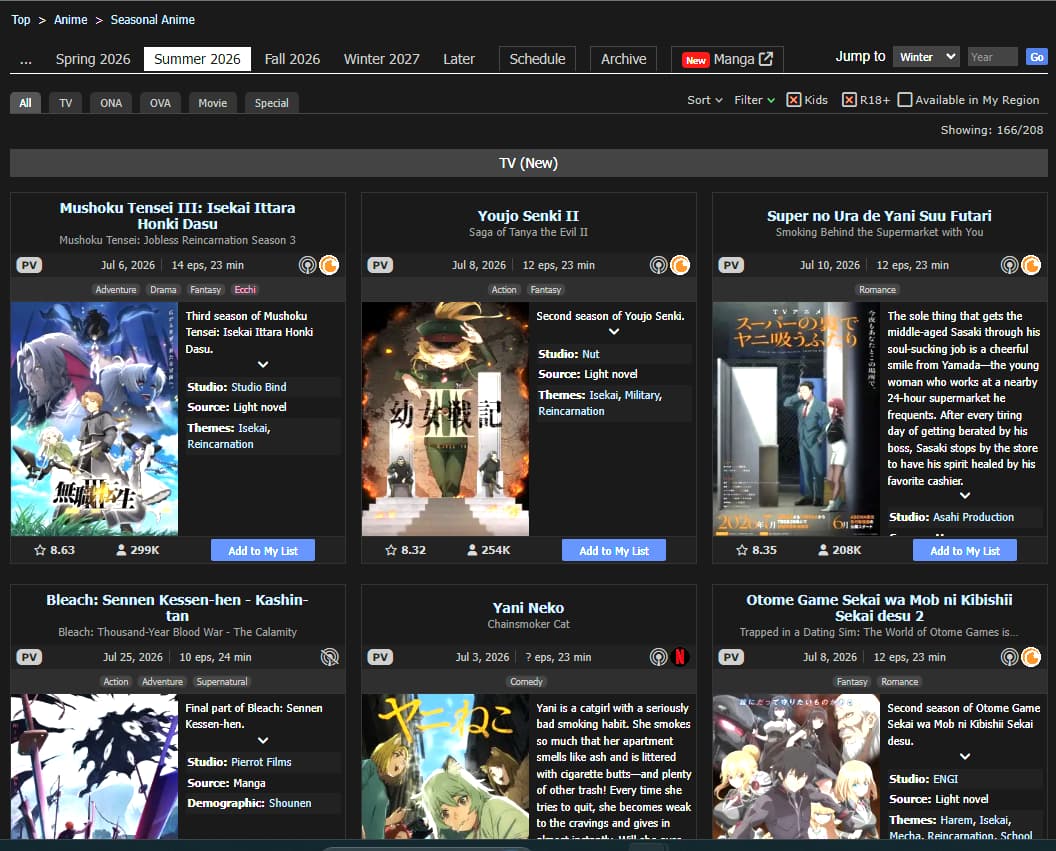Open the Filter dropdown
Image resolution: width=1056 pixels, height=851 pixels.
[x=754, y=100]
